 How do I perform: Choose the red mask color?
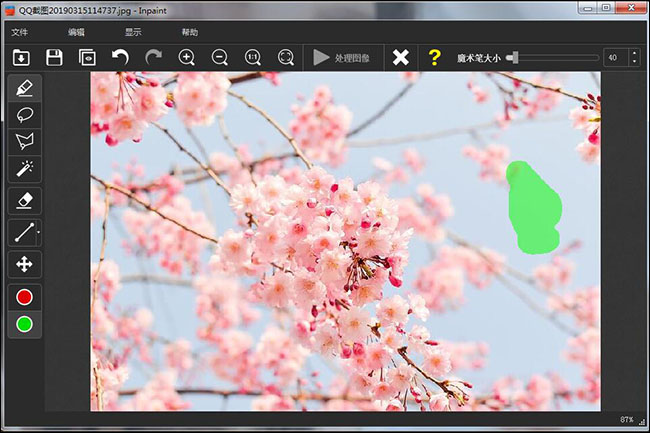[x=24, y=297]
